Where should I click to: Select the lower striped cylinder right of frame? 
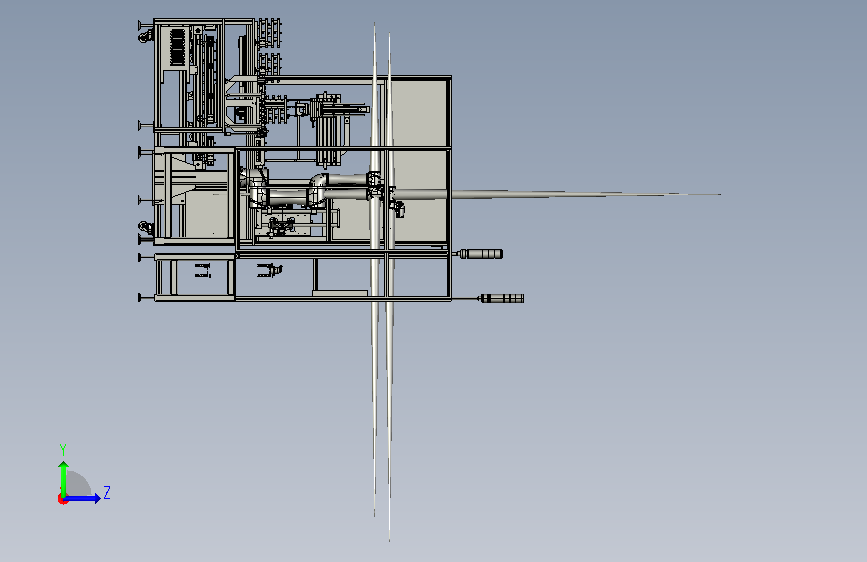(x=502, y=299)
